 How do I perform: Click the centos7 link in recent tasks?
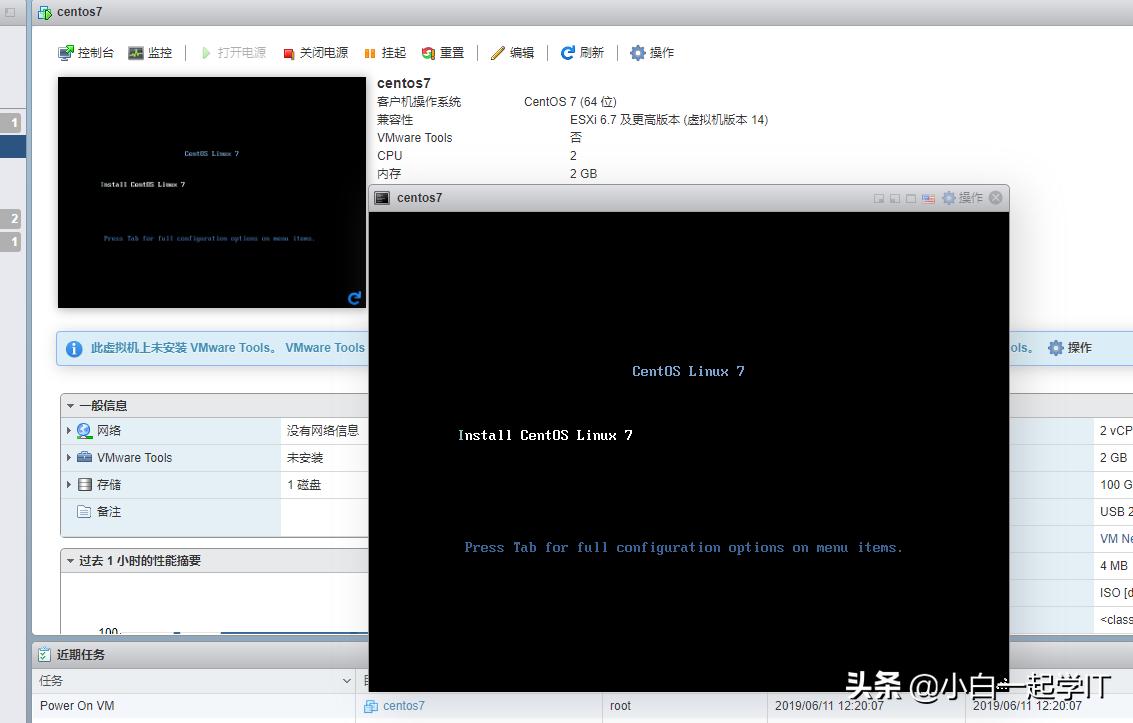point(403,706)
